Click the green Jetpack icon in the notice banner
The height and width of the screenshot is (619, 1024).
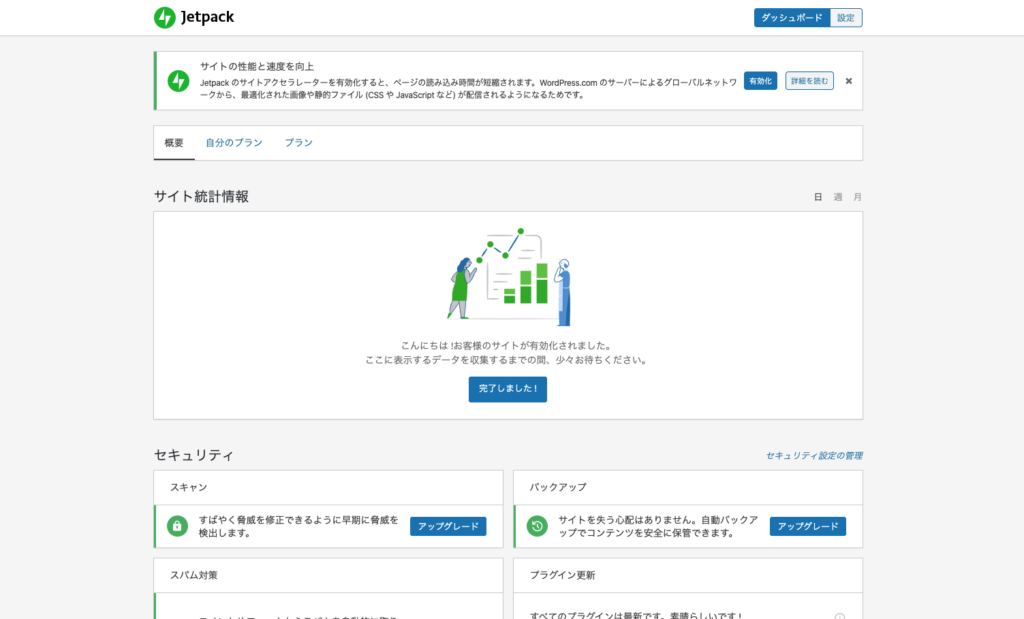coord(178,81)
